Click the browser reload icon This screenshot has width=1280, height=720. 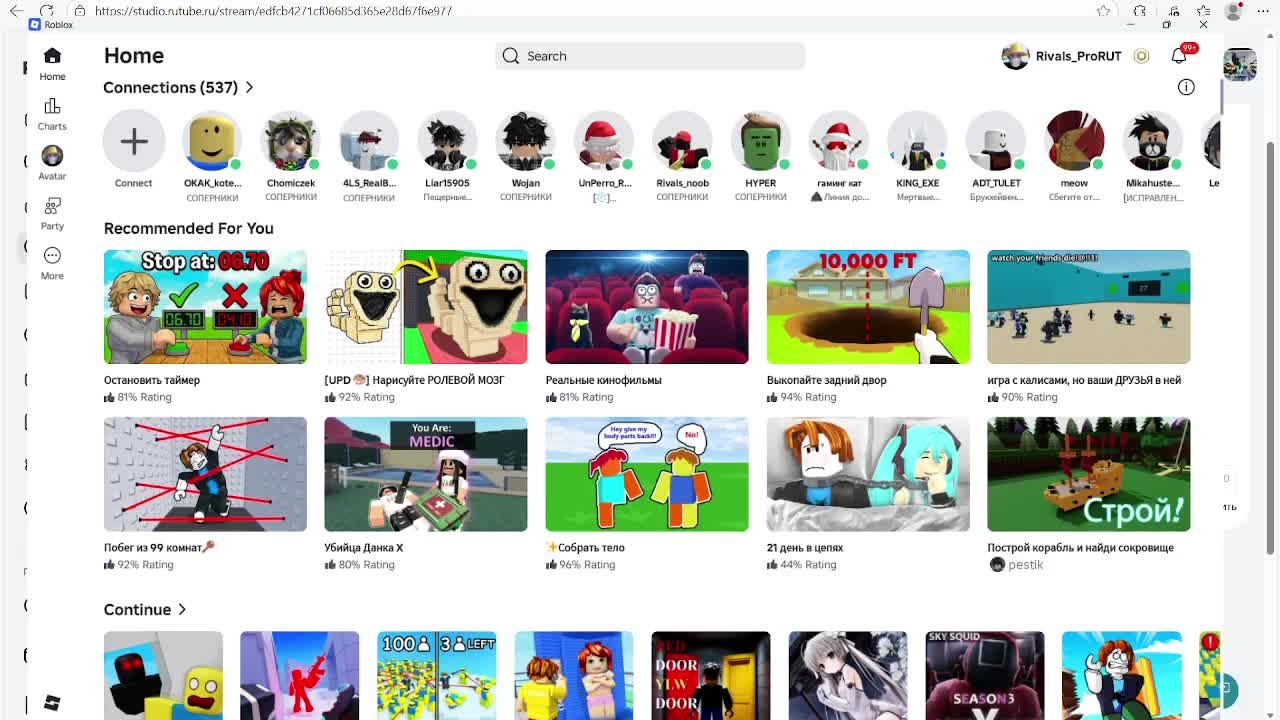[46, 10]
